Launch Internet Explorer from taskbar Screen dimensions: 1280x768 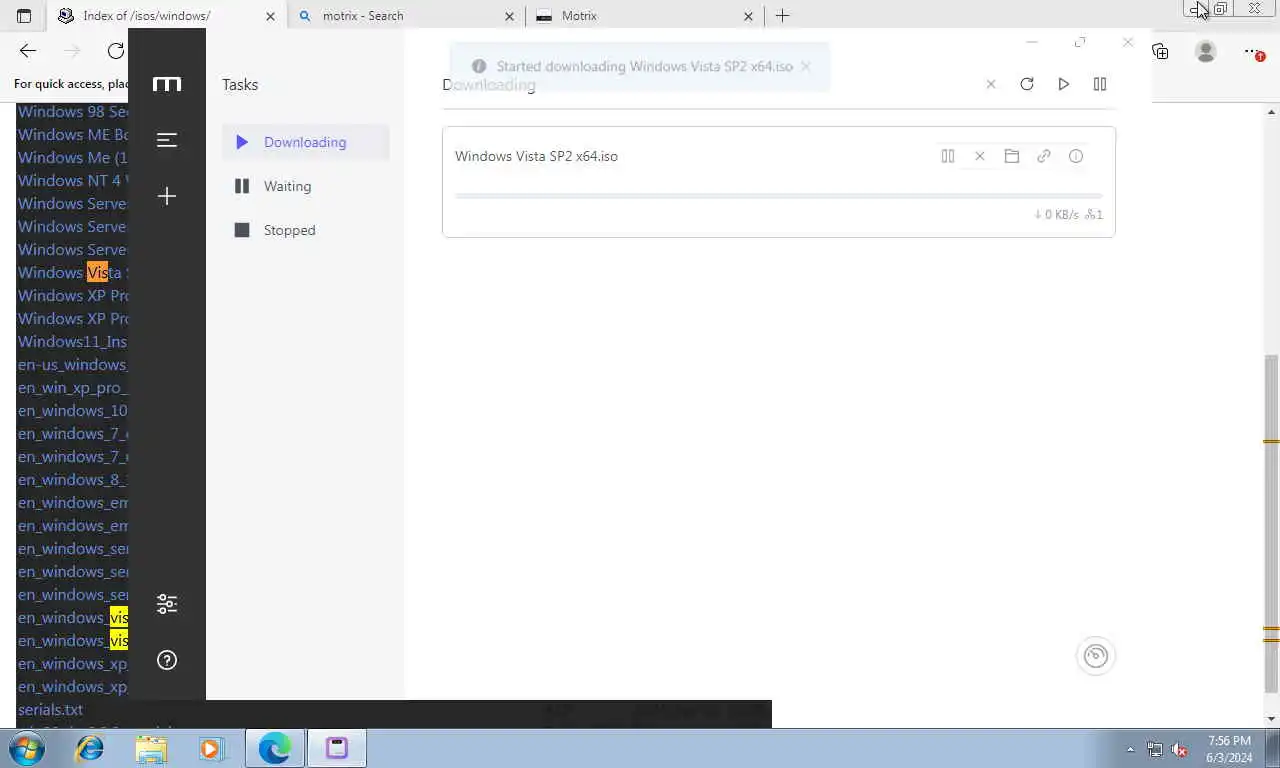pos(90,748)
